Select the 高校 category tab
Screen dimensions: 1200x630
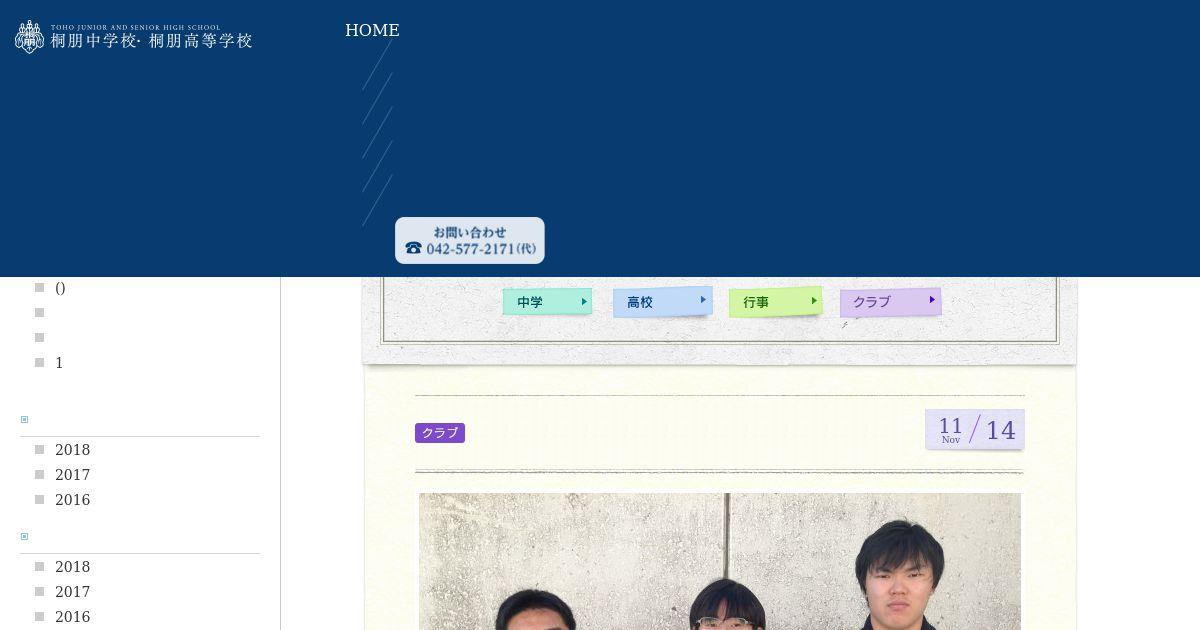pos(662,301)
